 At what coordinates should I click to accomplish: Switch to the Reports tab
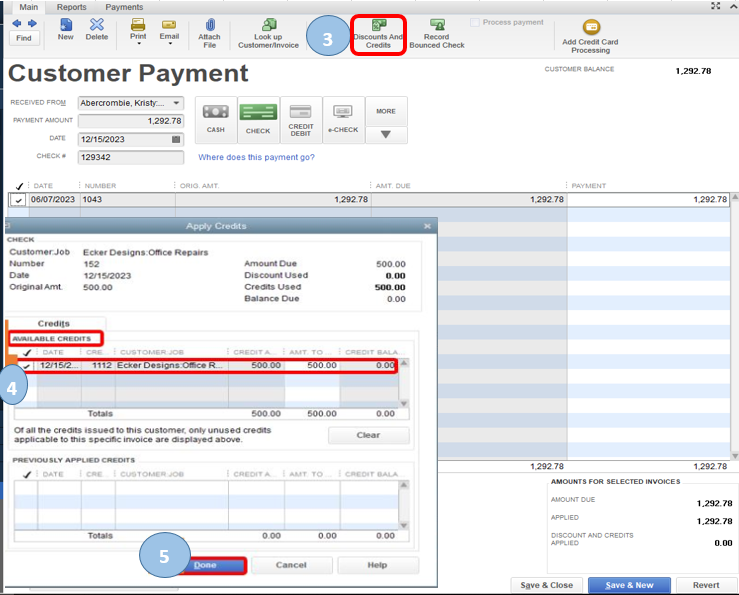click(x=71, y=7)
